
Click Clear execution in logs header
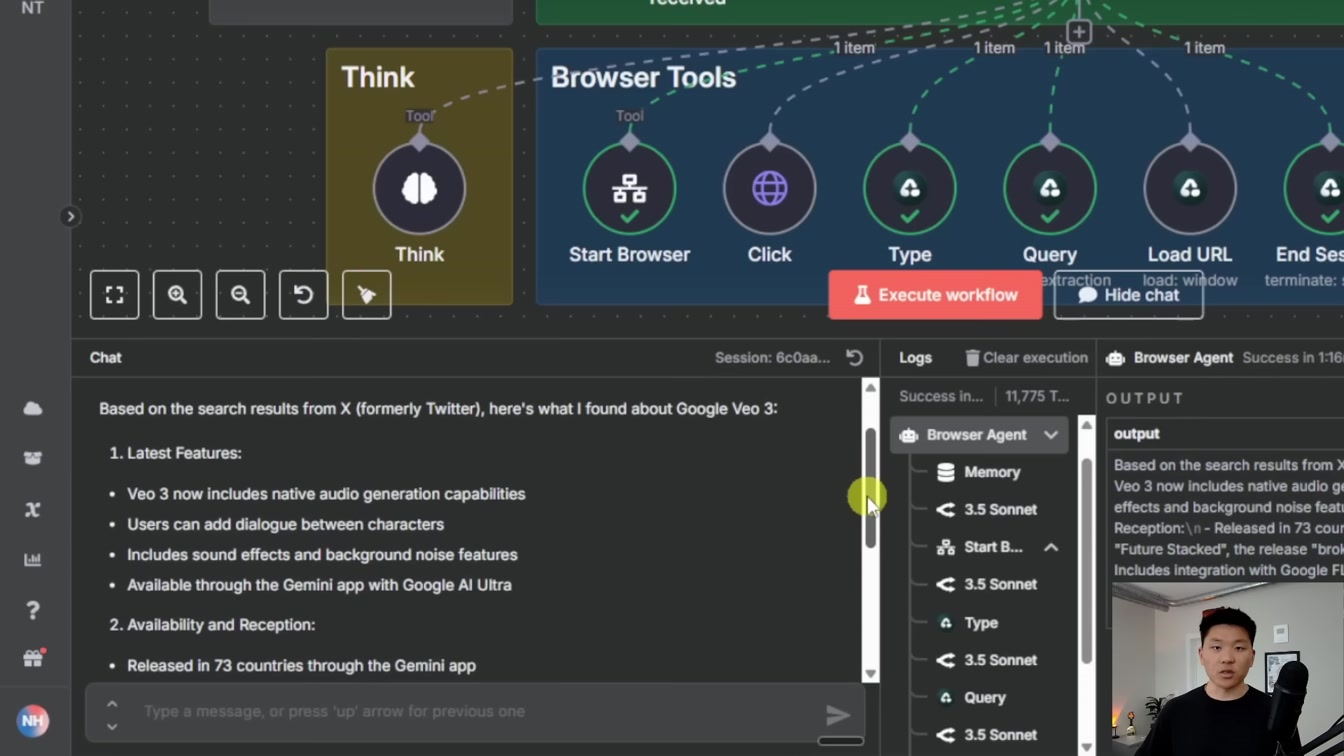coord(1026,357)
